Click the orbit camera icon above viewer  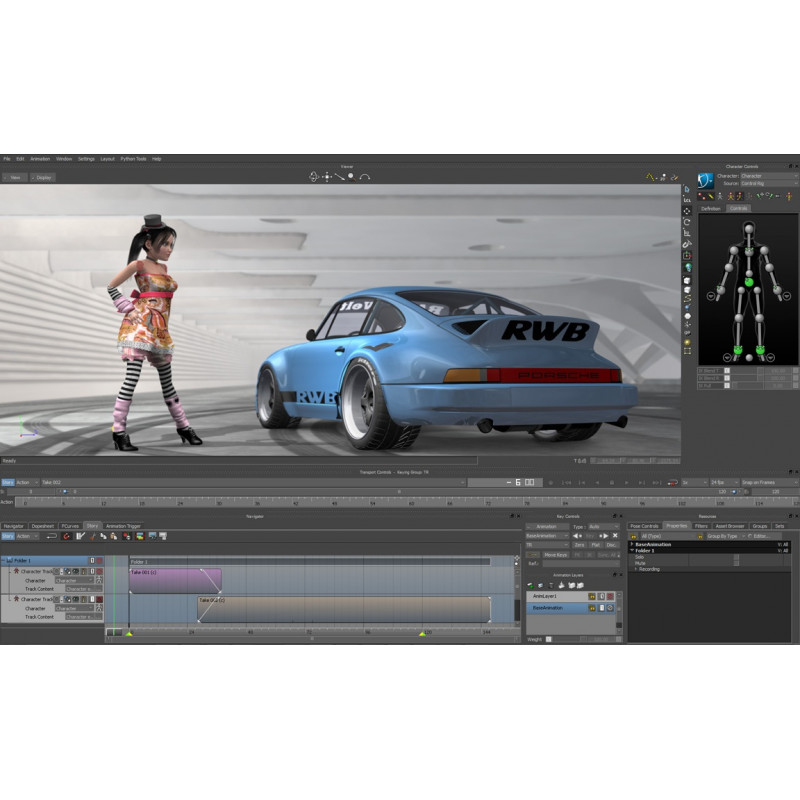tap(314, 177)
